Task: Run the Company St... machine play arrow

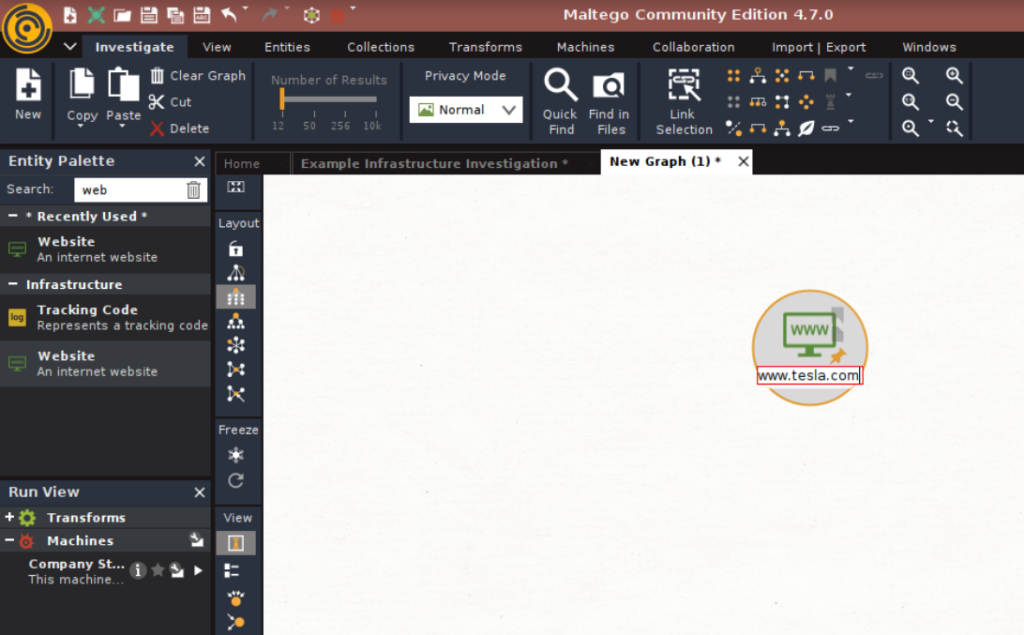Action: [x=198, y=570]
